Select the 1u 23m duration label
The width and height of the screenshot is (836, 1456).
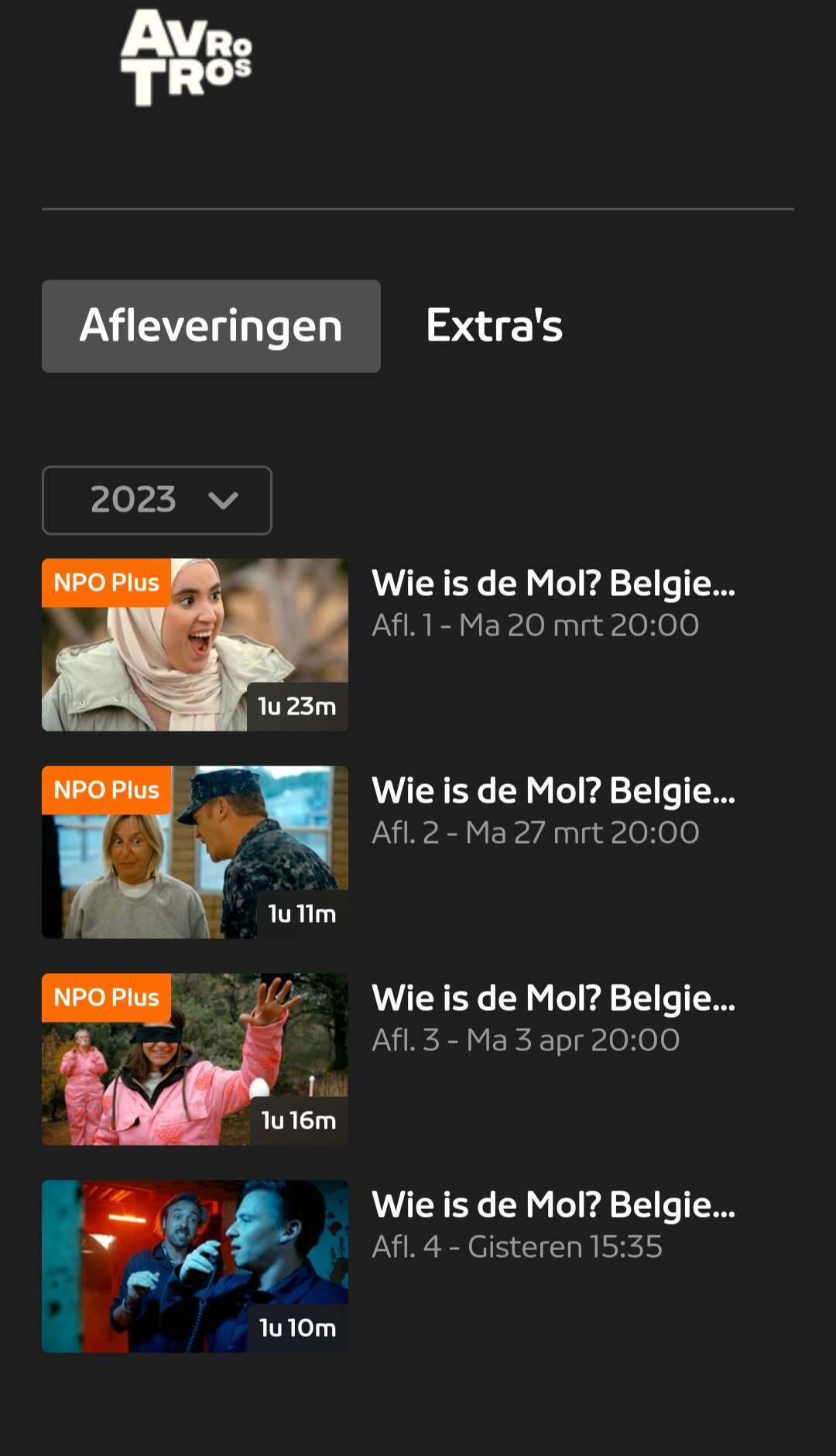(297, 706)
